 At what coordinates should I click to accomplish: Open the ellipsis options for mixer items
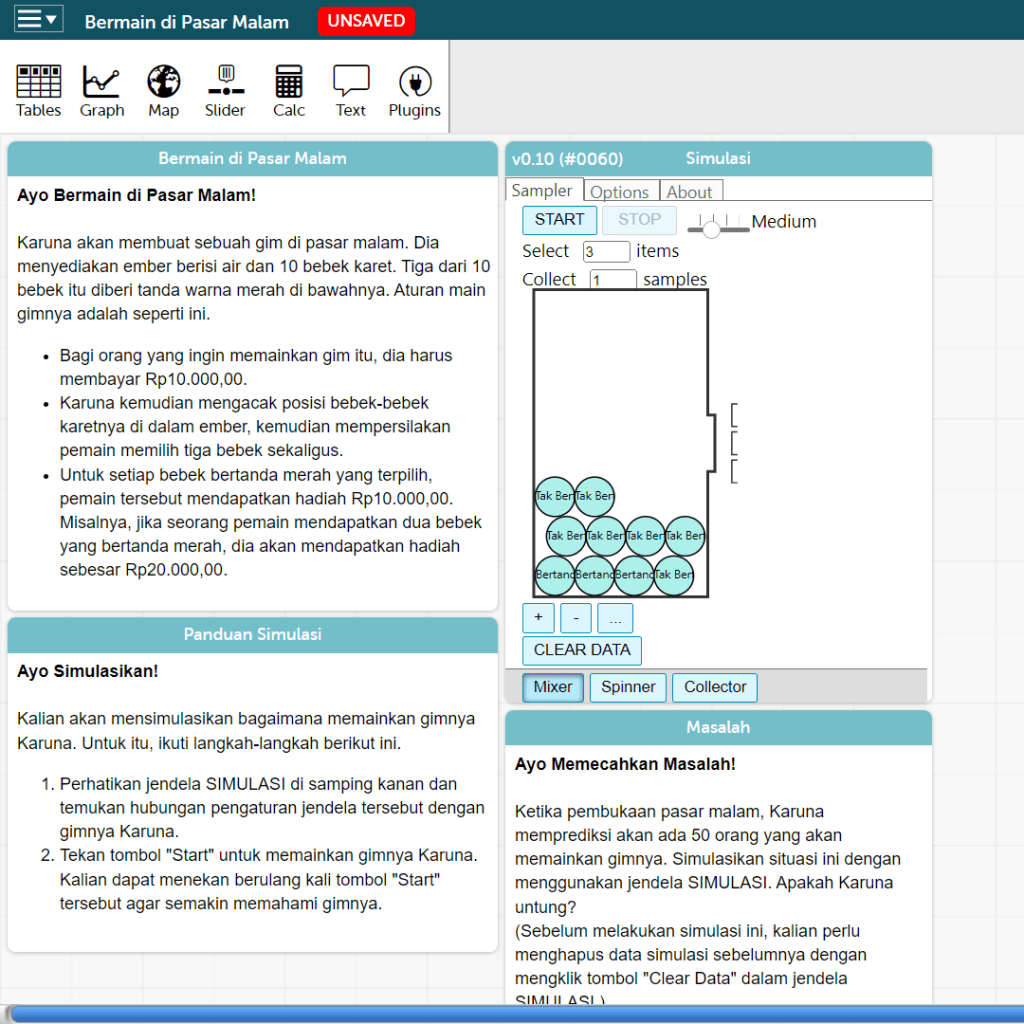(x=615, y=618)
